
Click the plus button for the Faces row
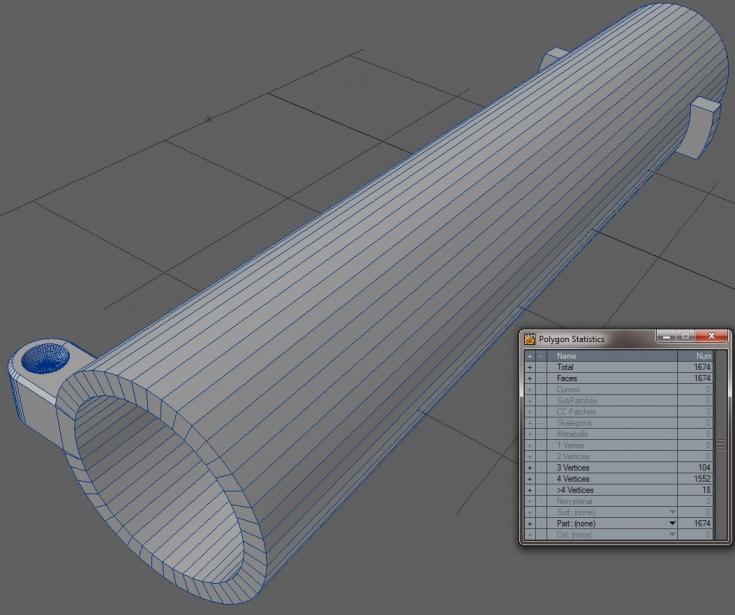tap(530, 379)
